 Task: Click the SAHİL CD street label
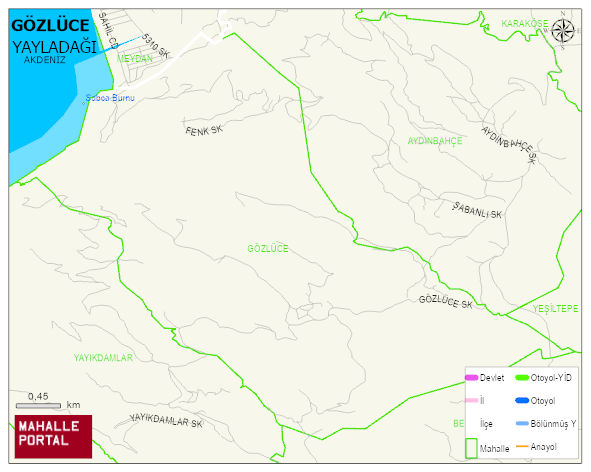(x=108, y=30)
